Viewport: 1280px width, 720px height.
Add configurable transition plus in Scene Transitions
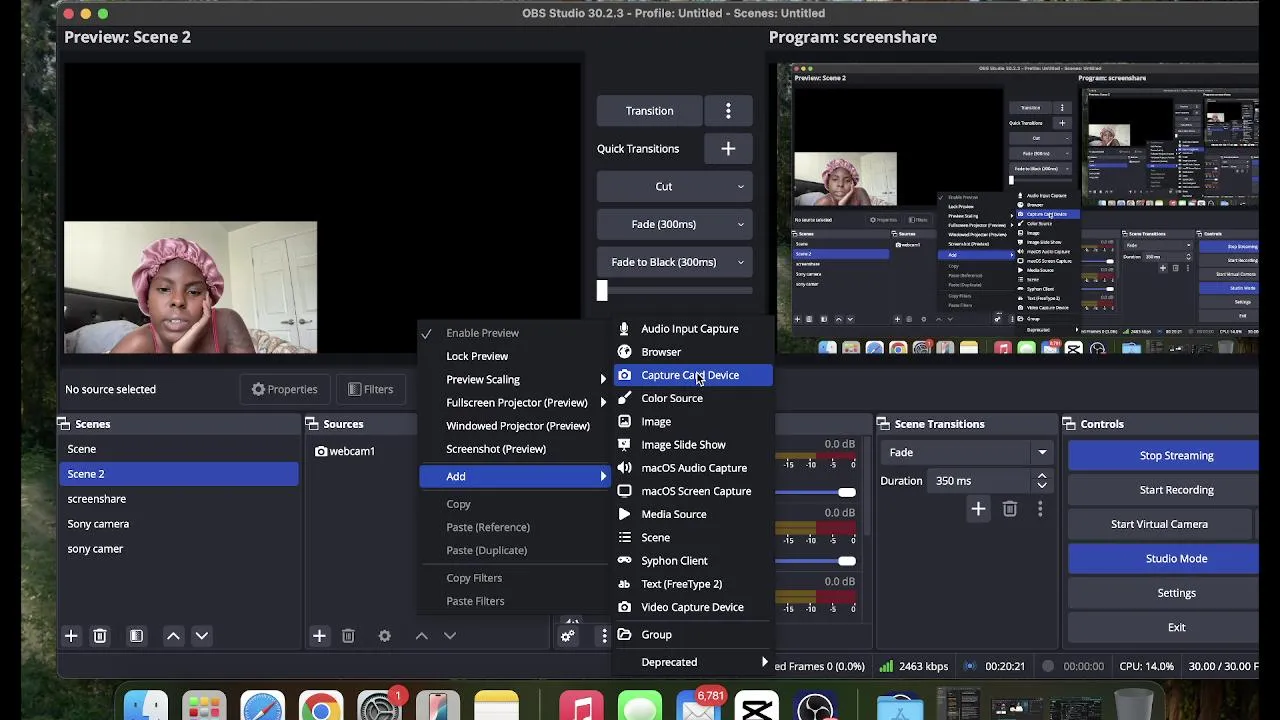pyautogui.click(x=978, y=510)
